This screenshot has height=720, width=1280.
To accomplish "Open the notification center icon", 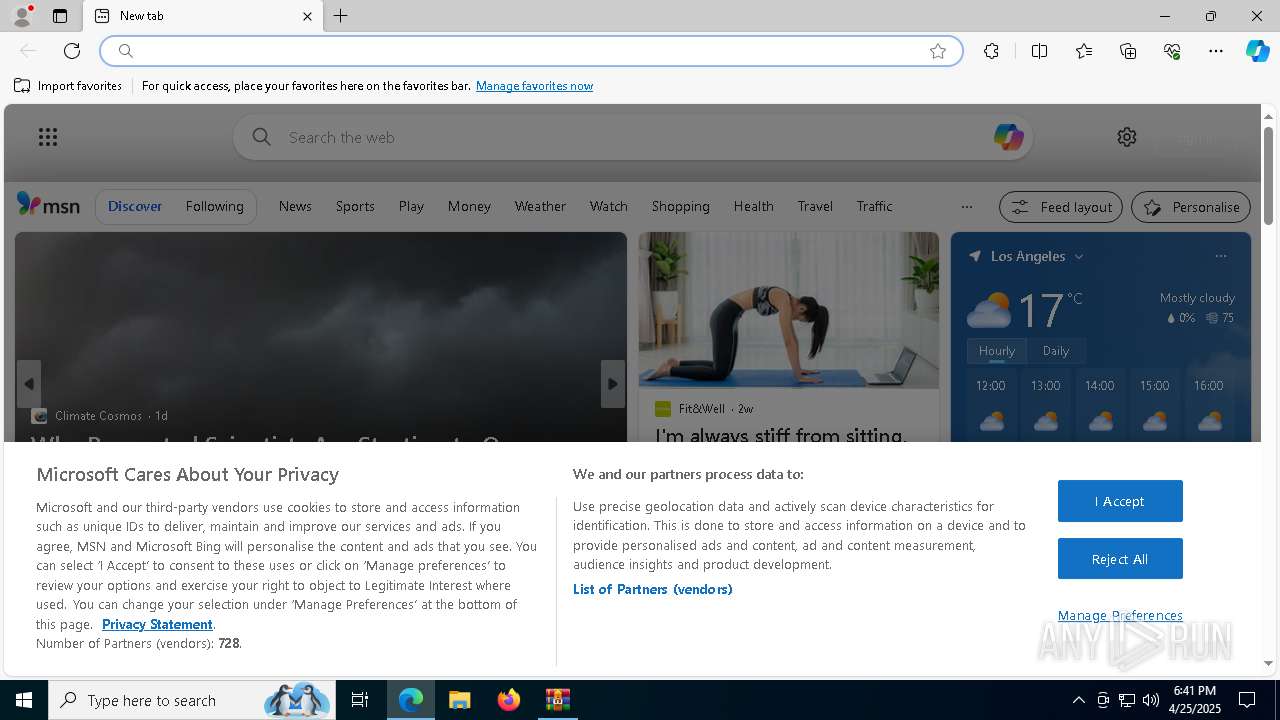I will pos(1247,700).
